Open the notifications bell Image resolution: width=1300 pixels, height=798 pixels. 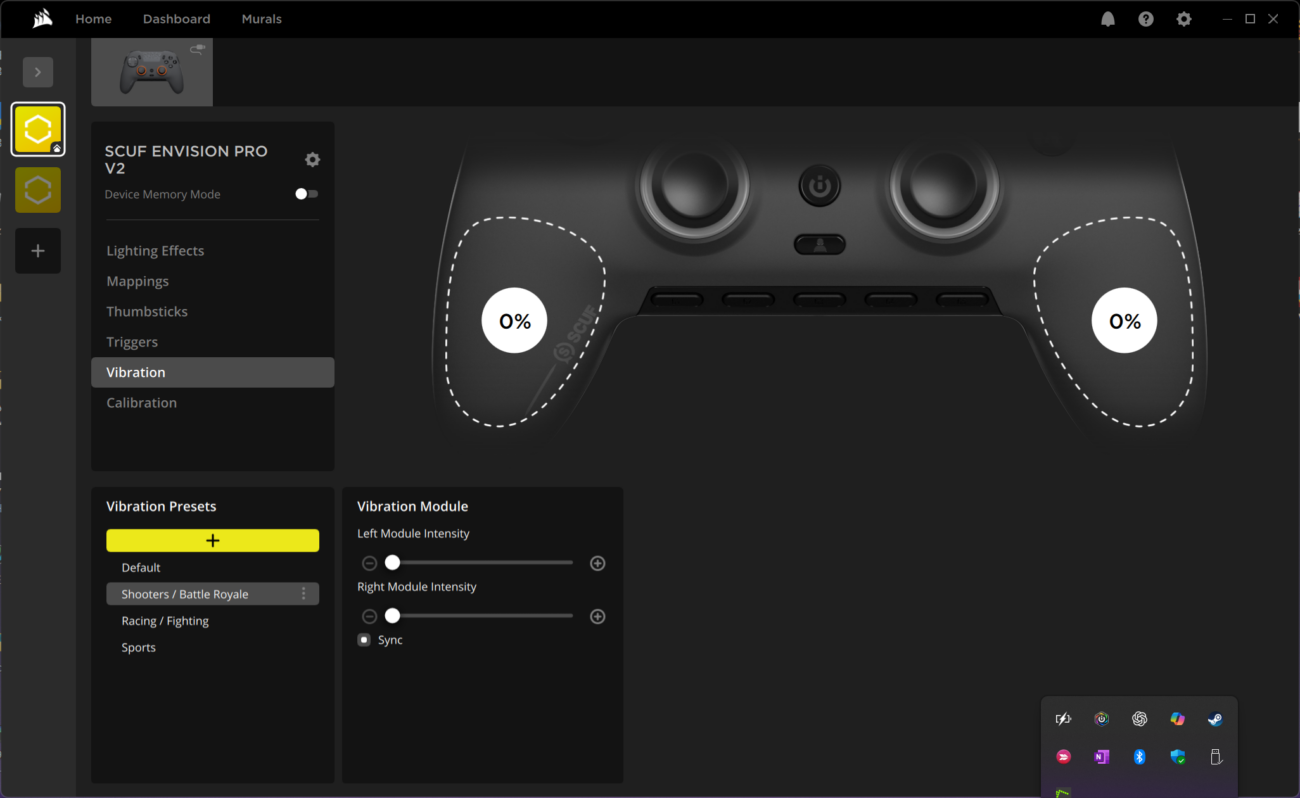tap(1108, 19)
